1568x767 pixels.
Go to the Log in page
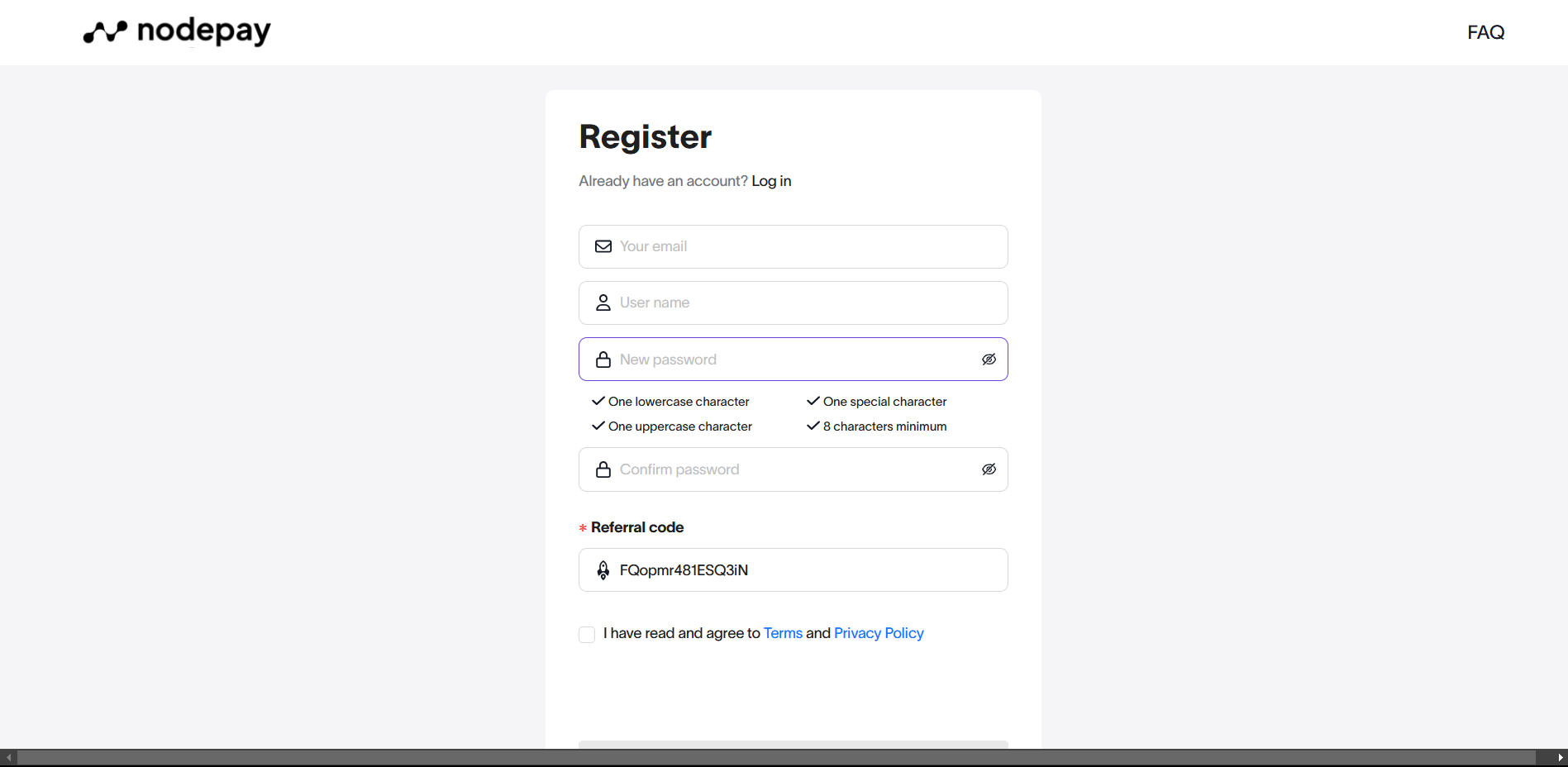pyautogui.click(x=771, y=180)
